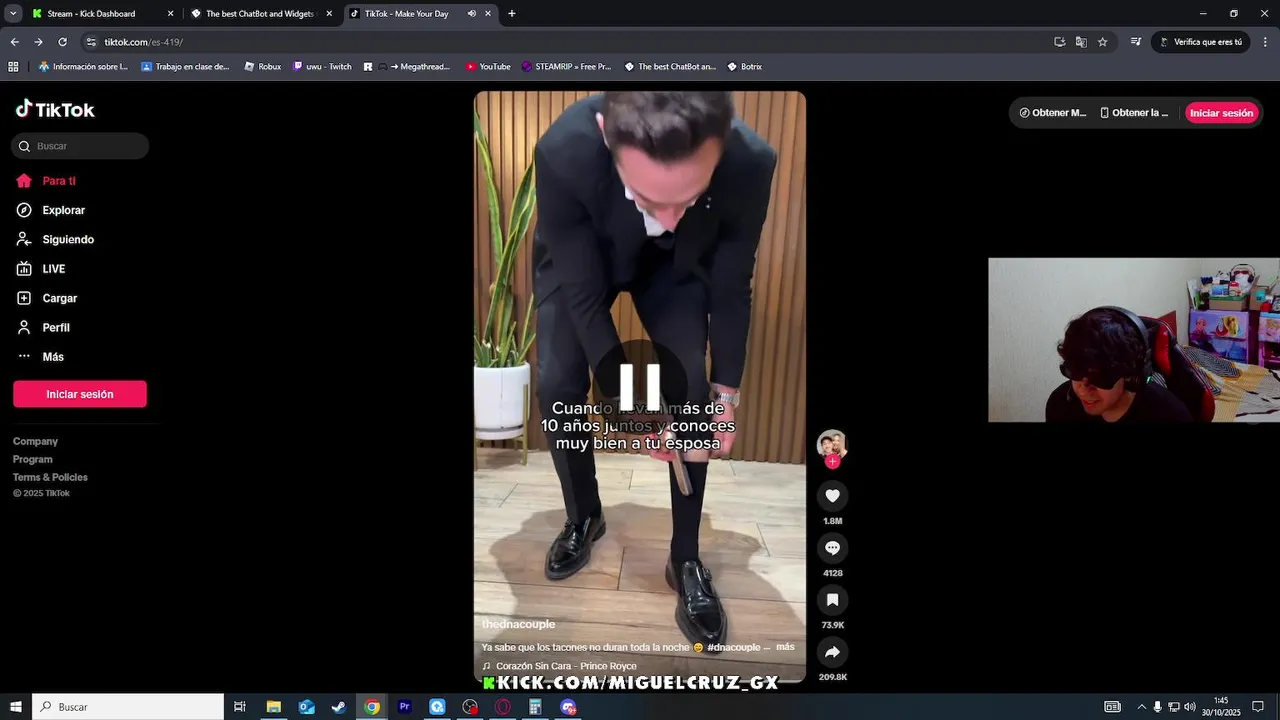Open the thednacouple username on the video
Image resolution: width=1280 pixels, height=720 pixels.
click(518, 624)
